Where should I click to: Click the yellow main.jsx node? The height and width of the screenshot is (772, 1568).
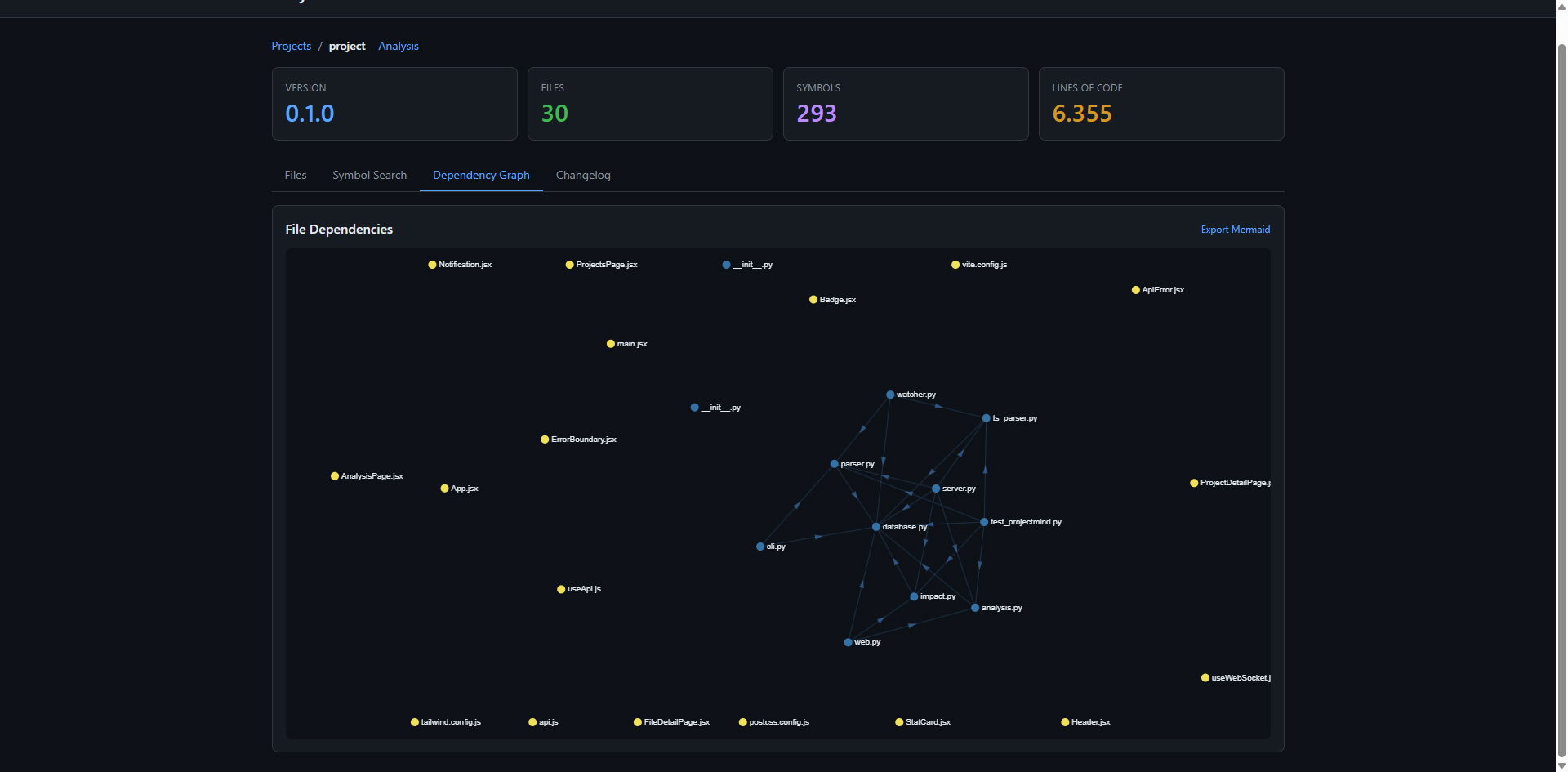[611, 344]
